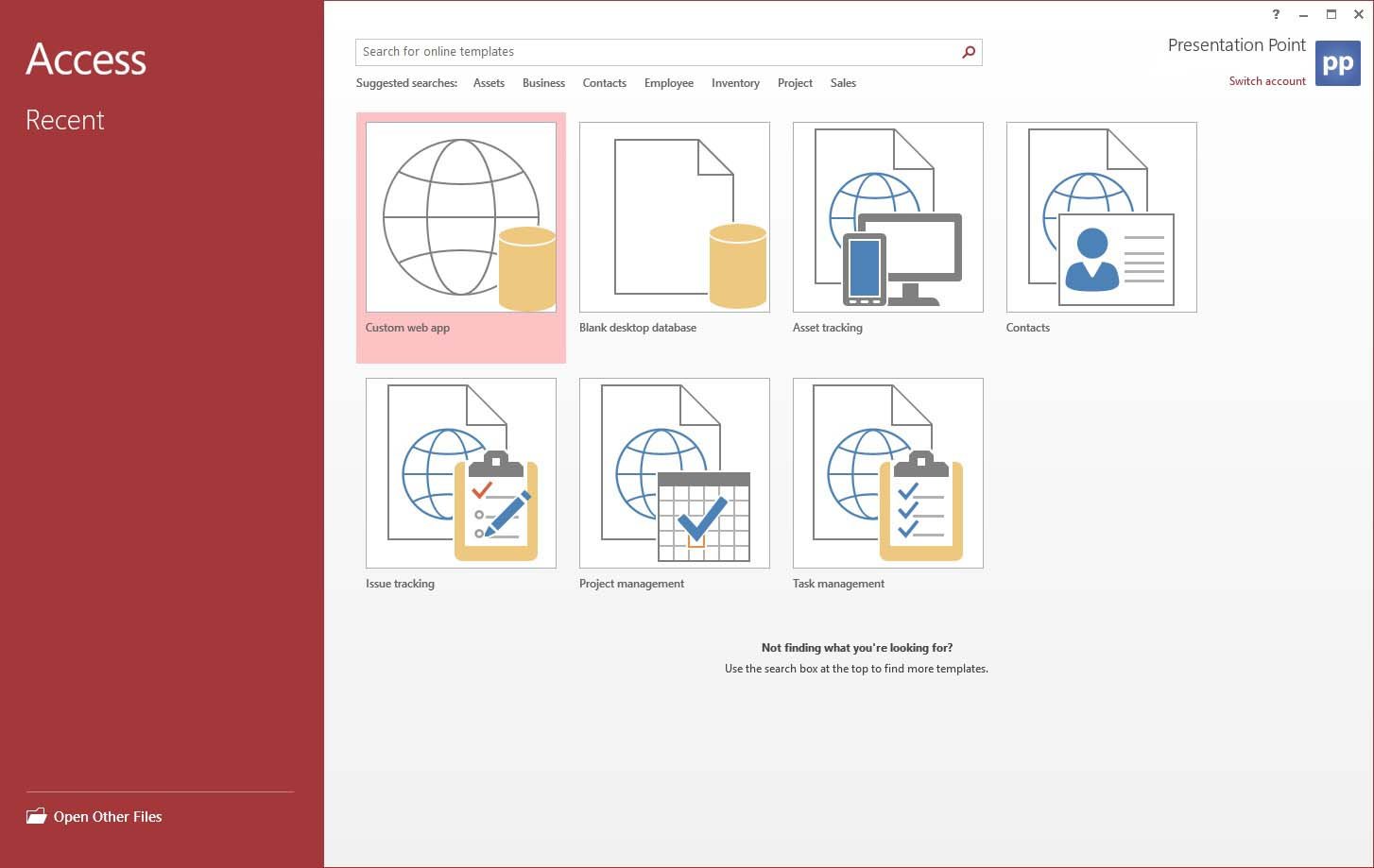Maximize the Access window
Screen dimensions: 1374x868
pos(1331,14)
